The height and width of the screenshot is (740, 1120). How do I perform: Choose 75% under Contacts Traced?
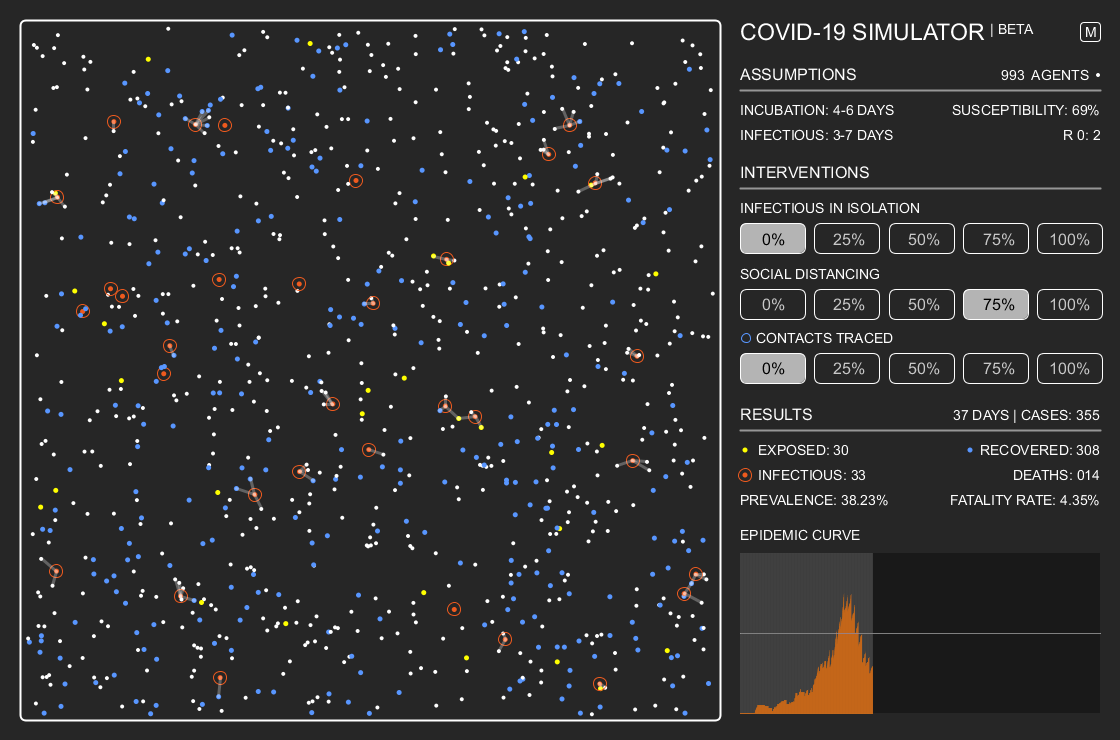coord(995,368)
